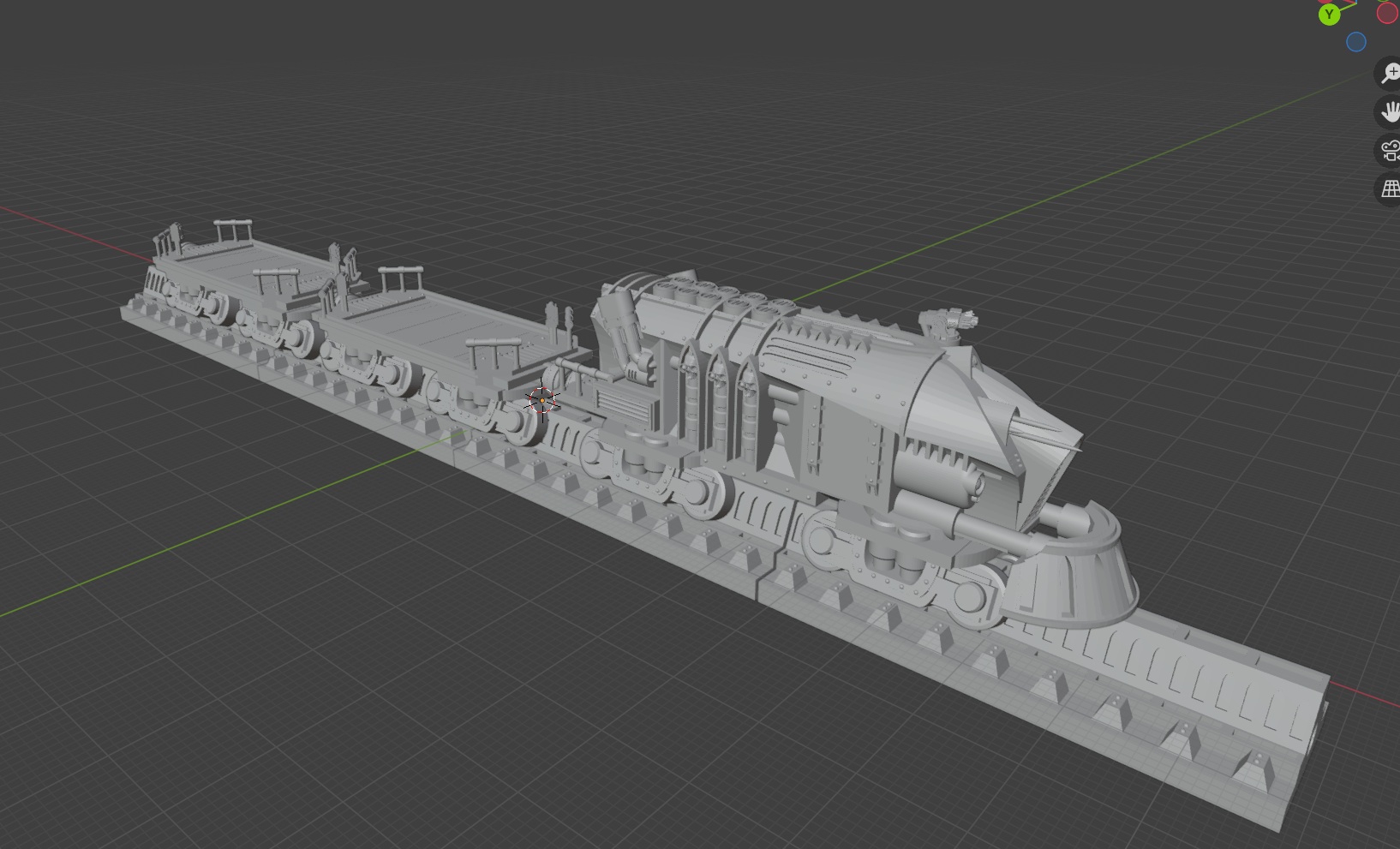Image resolution: width=1400 pixels, height=849 pixels.
Task: Click the zoom magnifier viewport button
Action: 1388,74
